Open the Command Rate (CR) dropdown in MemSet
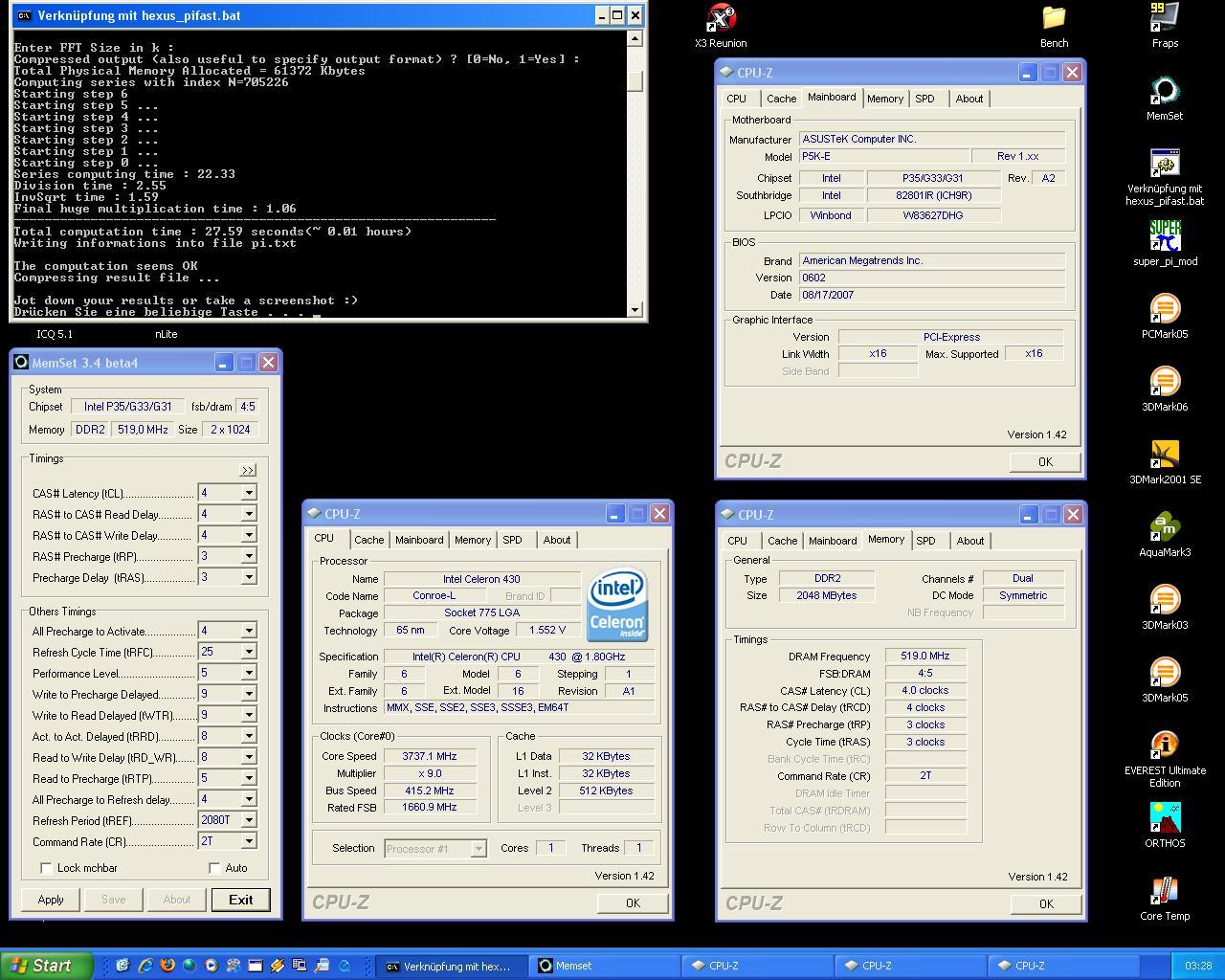This screenshot has width=1225, height=980. 249,841
